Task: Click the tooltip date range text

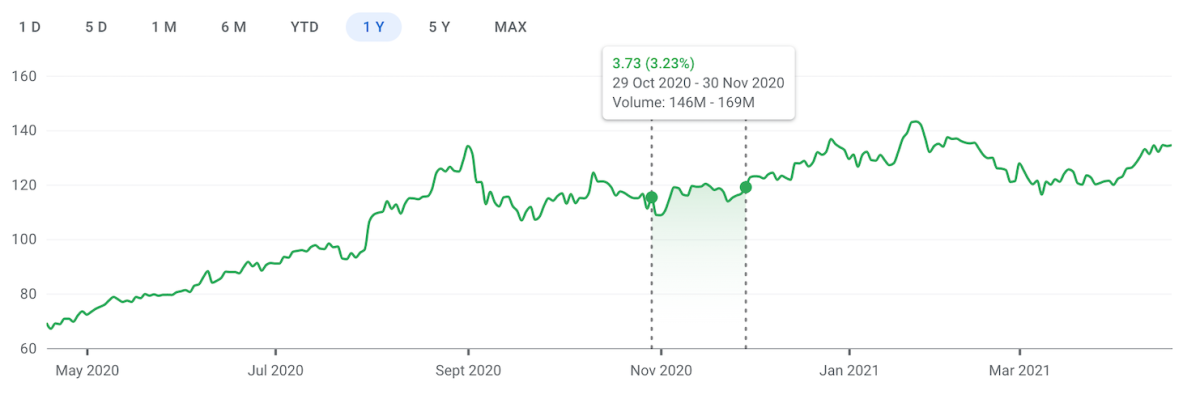Action: [x=698, y=83]
